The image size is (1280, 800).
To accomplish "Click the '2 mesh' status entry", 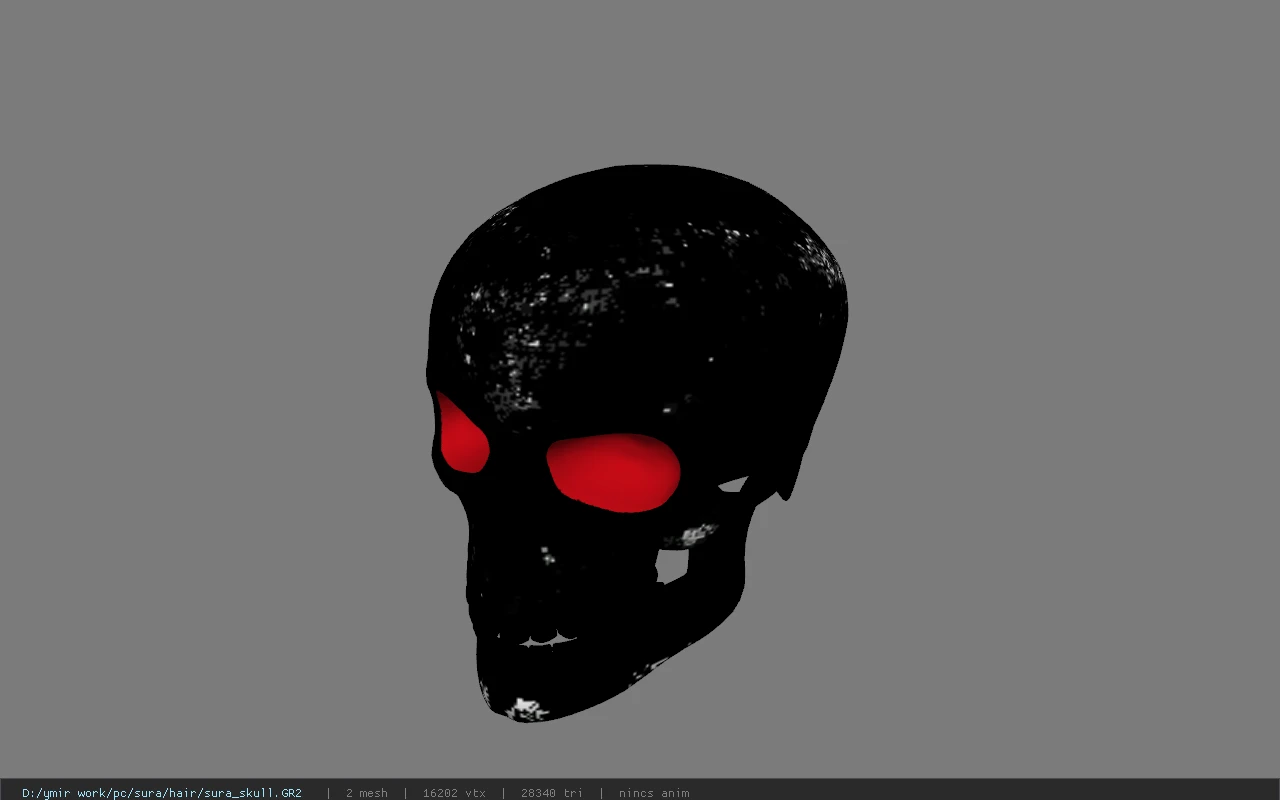I will click(x=367, y=793).
